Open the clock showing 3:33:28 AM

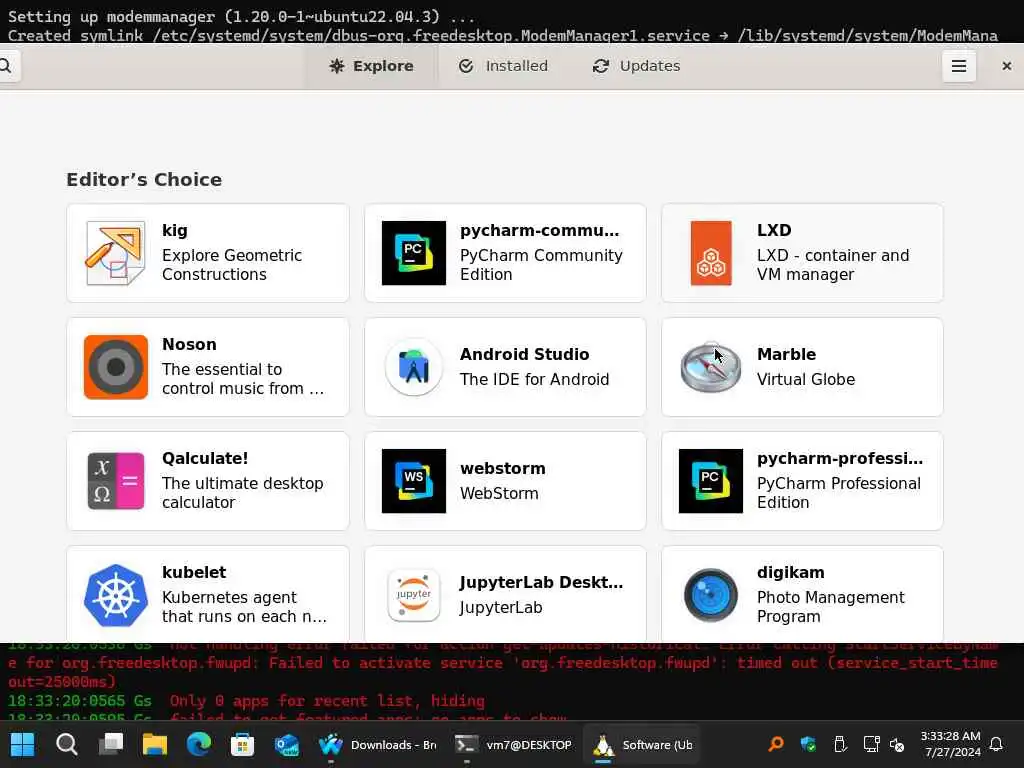point(951,744)
